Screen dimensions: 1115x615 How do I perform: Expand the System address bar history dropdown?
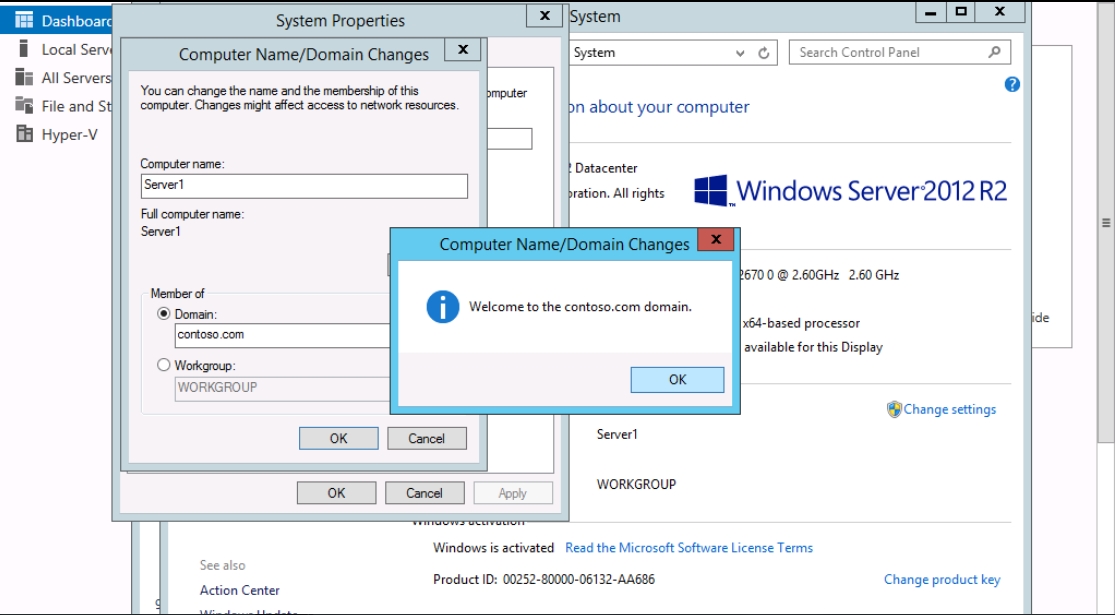click(740, 53)
